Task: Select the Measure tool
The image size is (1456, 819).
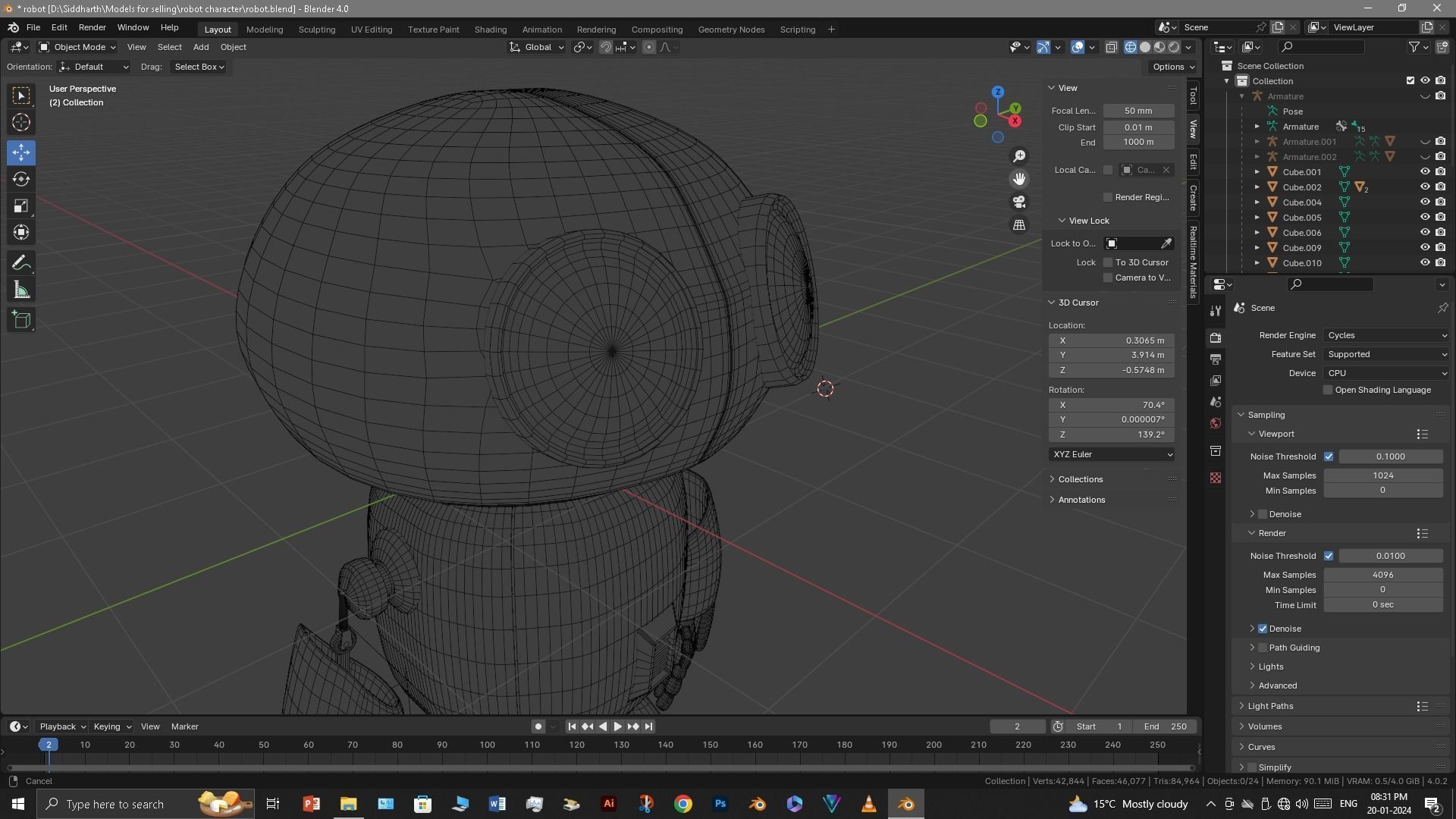Action: click(21, 290)
